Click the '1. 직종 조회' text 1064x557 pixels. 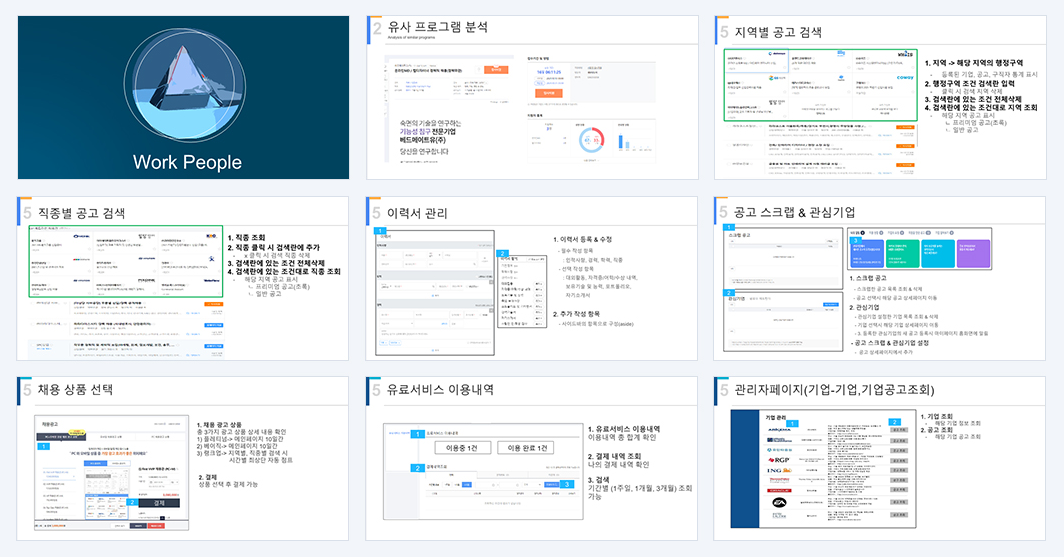point(246,237)
